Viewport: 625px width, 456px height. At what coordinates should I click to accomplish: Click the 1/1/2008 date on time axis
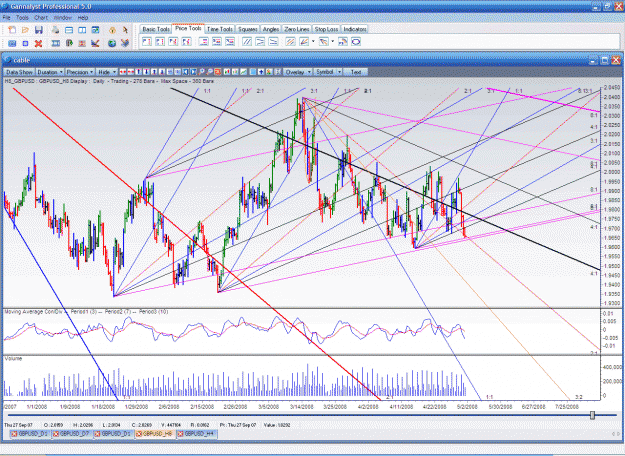[x=37, y=407]
